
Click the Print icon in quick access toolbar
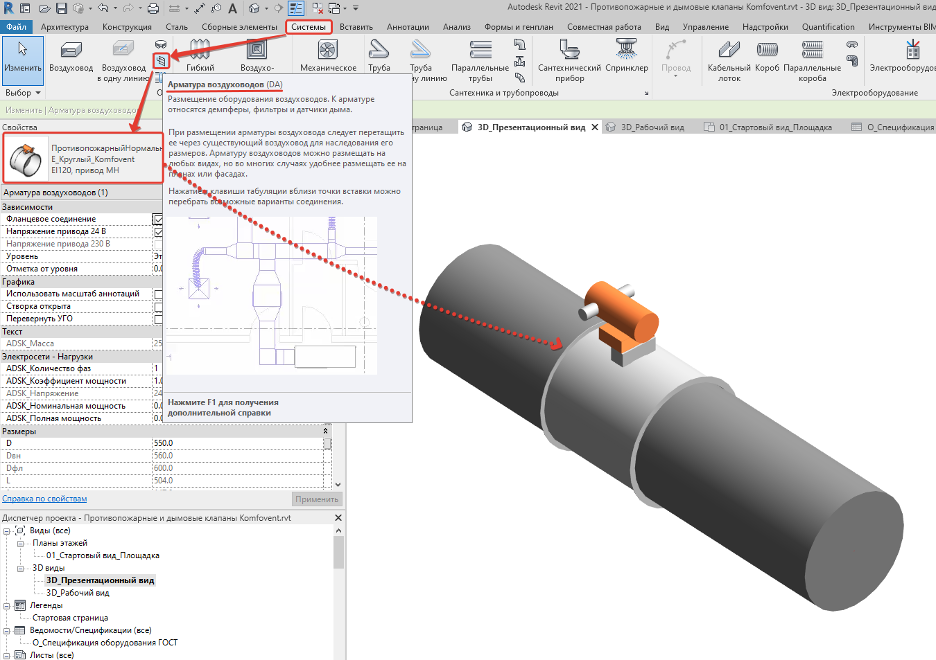click(x=153, y=8)
